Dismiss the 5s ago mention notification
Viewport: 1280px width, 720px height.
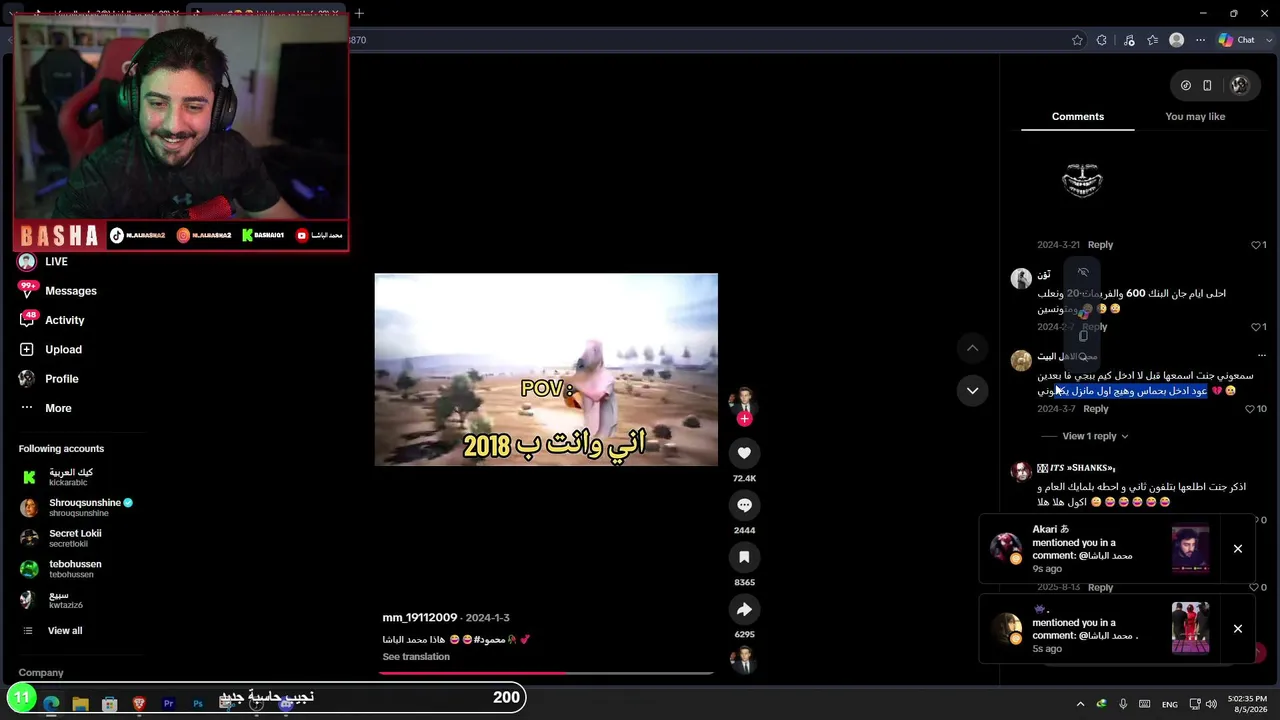(x=1238, y=629)
